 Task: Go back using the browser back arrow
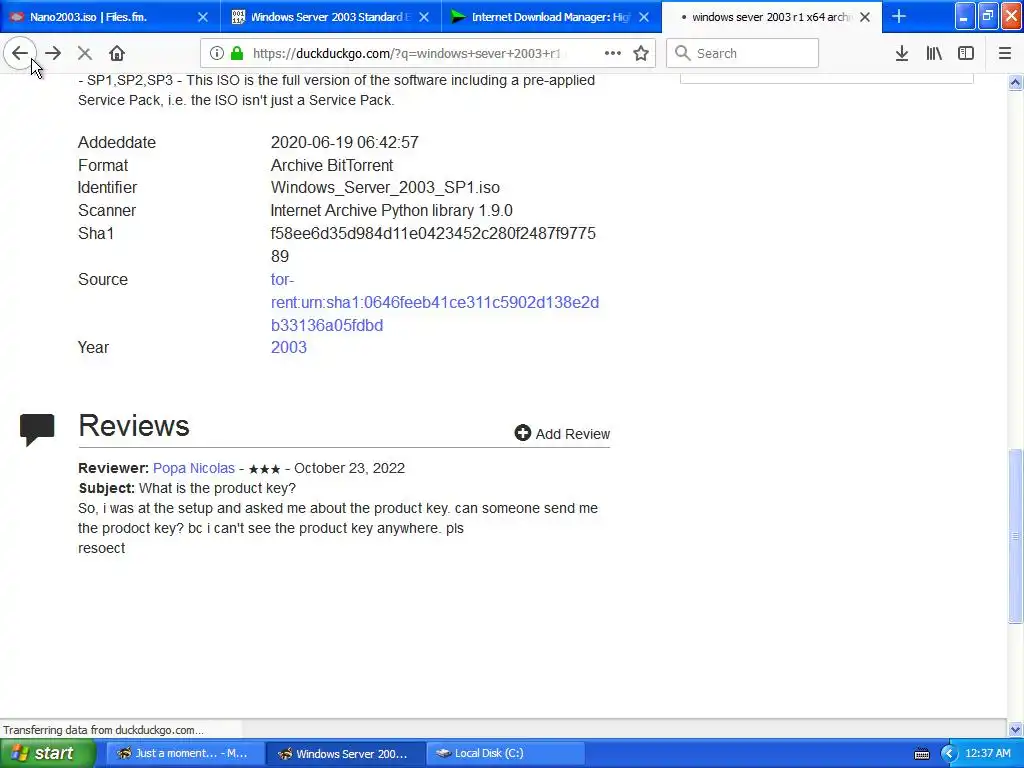[20, 53]
